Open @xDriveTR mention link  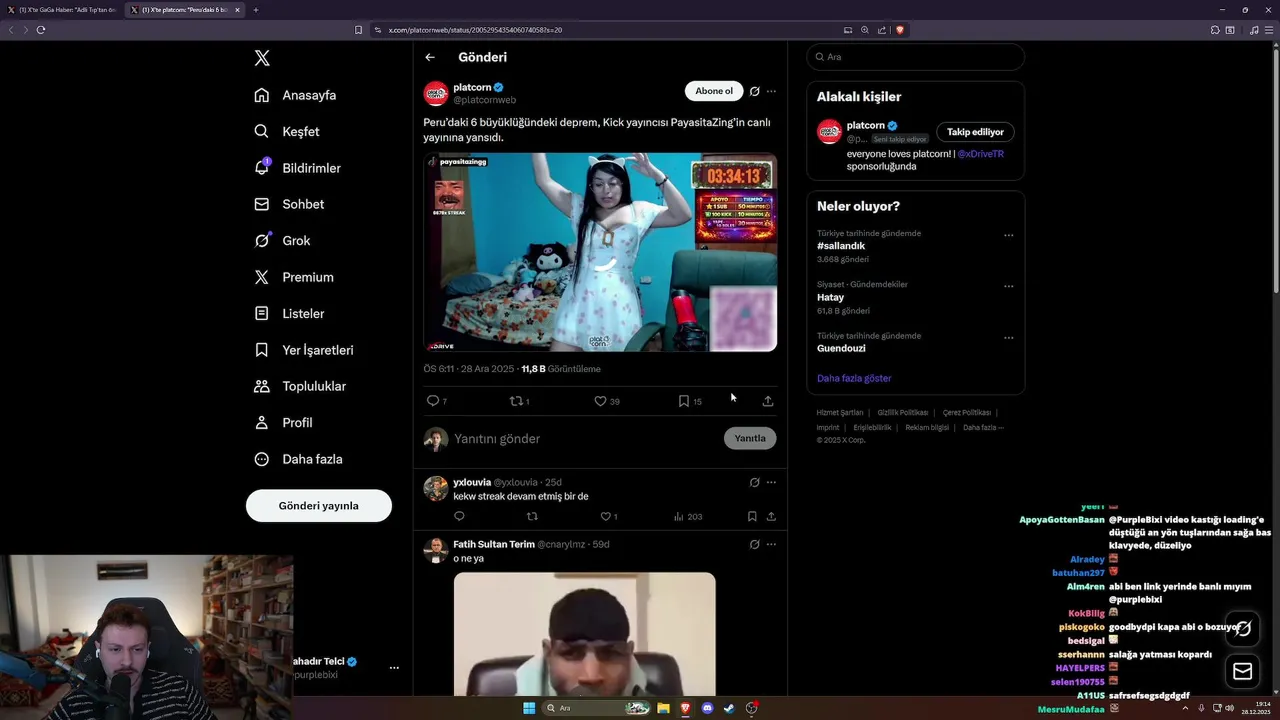tap(980, 154)
